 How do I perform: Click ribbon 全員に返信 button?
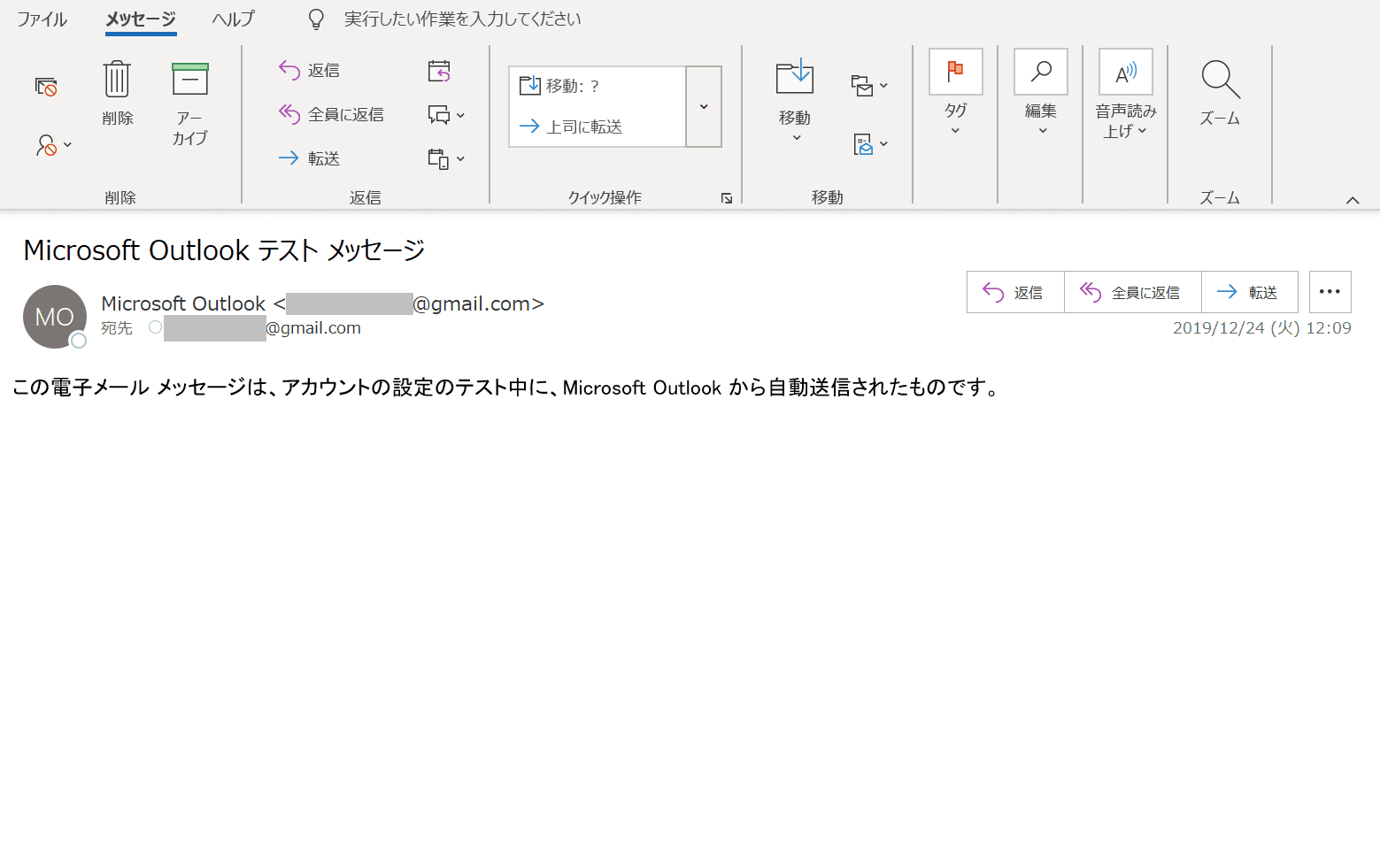click(331, 114)
